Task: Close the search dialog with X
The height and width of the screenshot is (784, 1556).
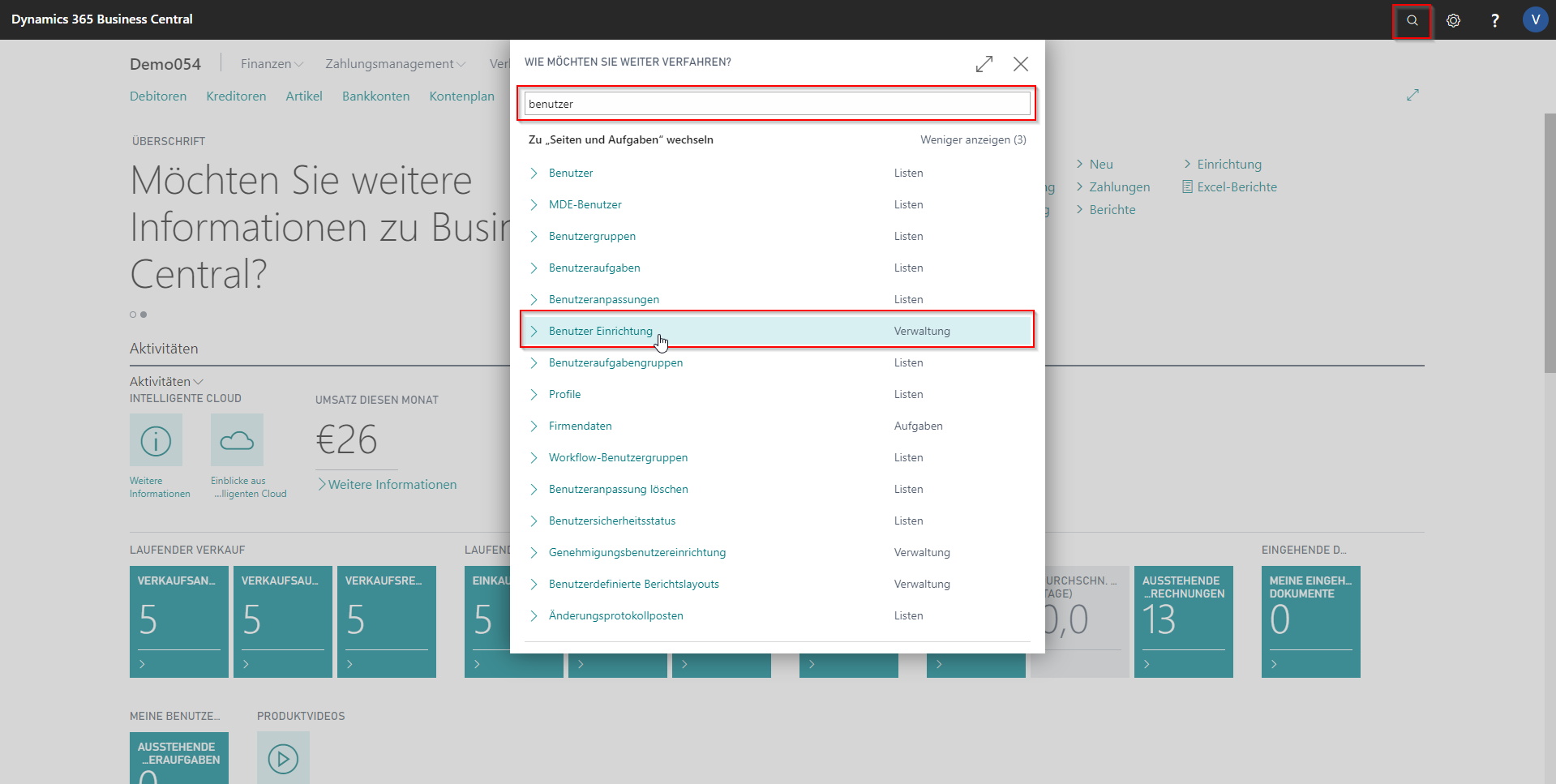Action: (x=1020, y=64)
